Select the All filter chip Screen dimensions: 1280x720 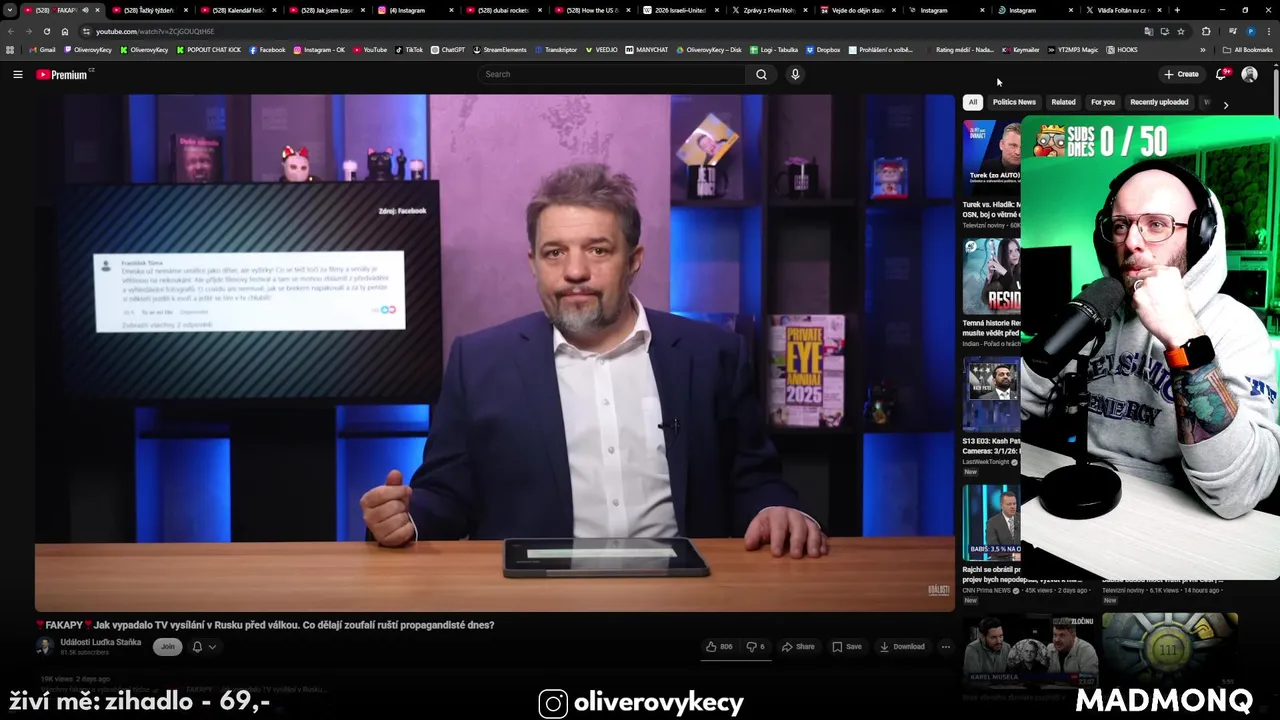coord(972,102)
